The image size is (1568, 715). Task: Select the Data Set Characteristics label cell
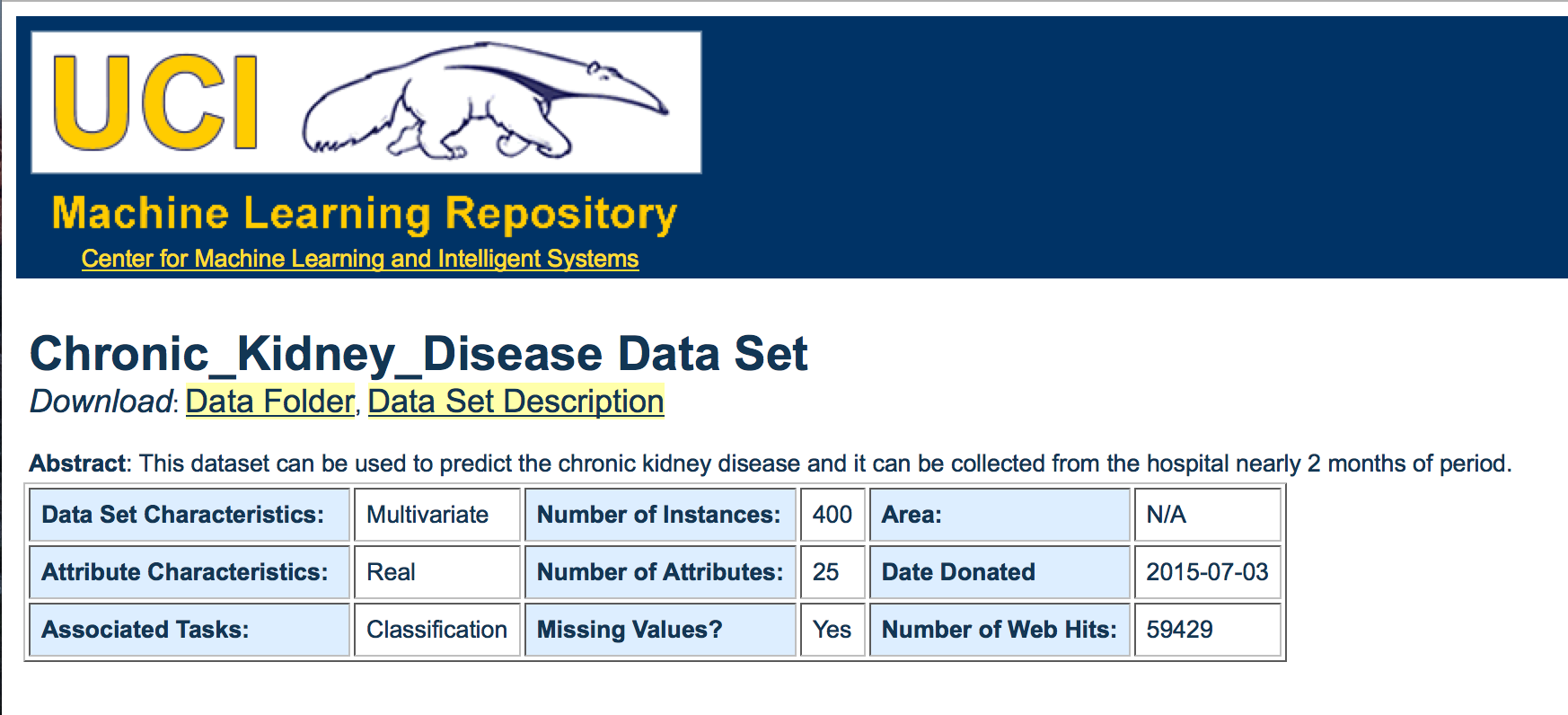(x=189, y=515)
